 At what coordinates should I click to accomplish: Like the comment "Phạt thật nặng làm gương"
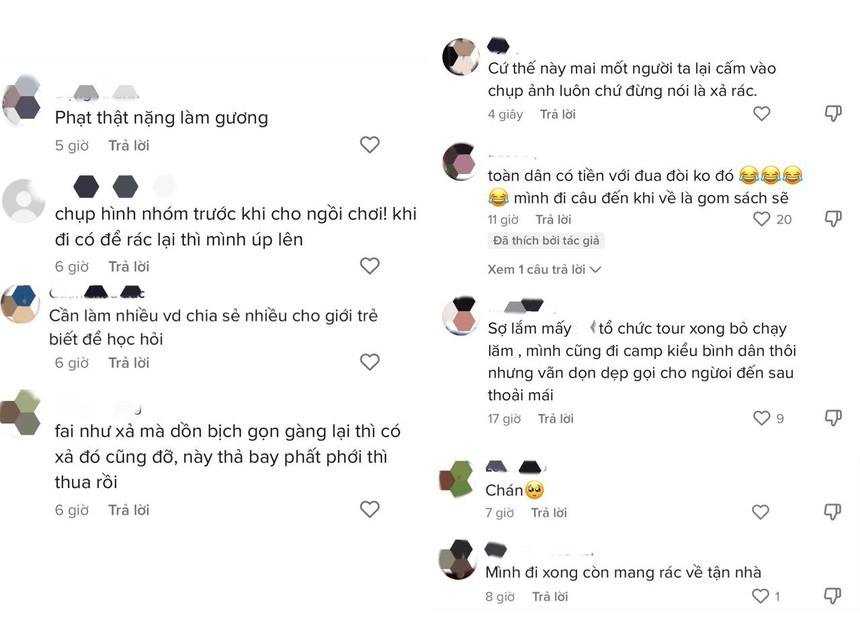pos(370,145)
